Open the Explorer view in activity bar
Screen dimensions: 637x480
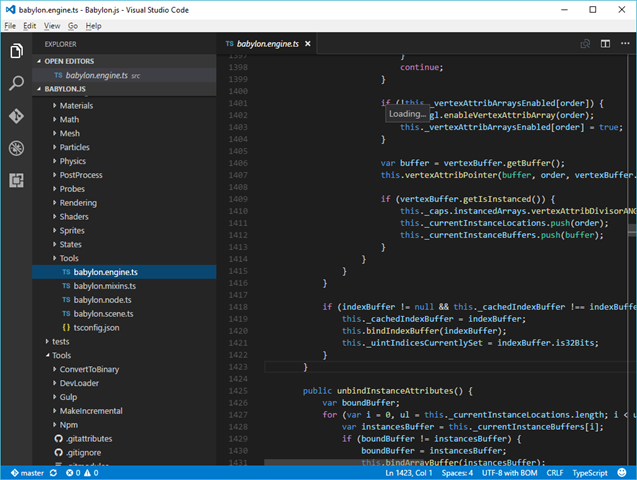click(x=16, y=51)
